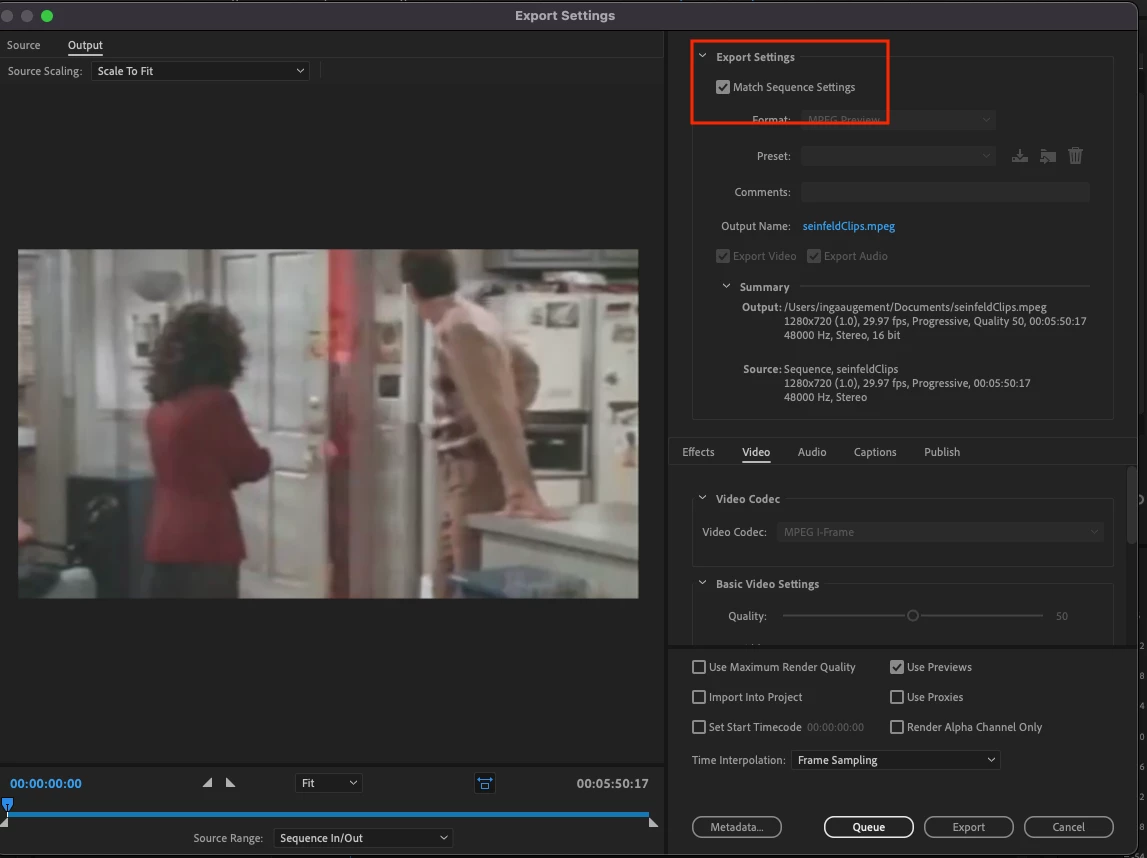This screenshot has height=858, width=1147.
Task: Select the Video tab
Action: 756,452
